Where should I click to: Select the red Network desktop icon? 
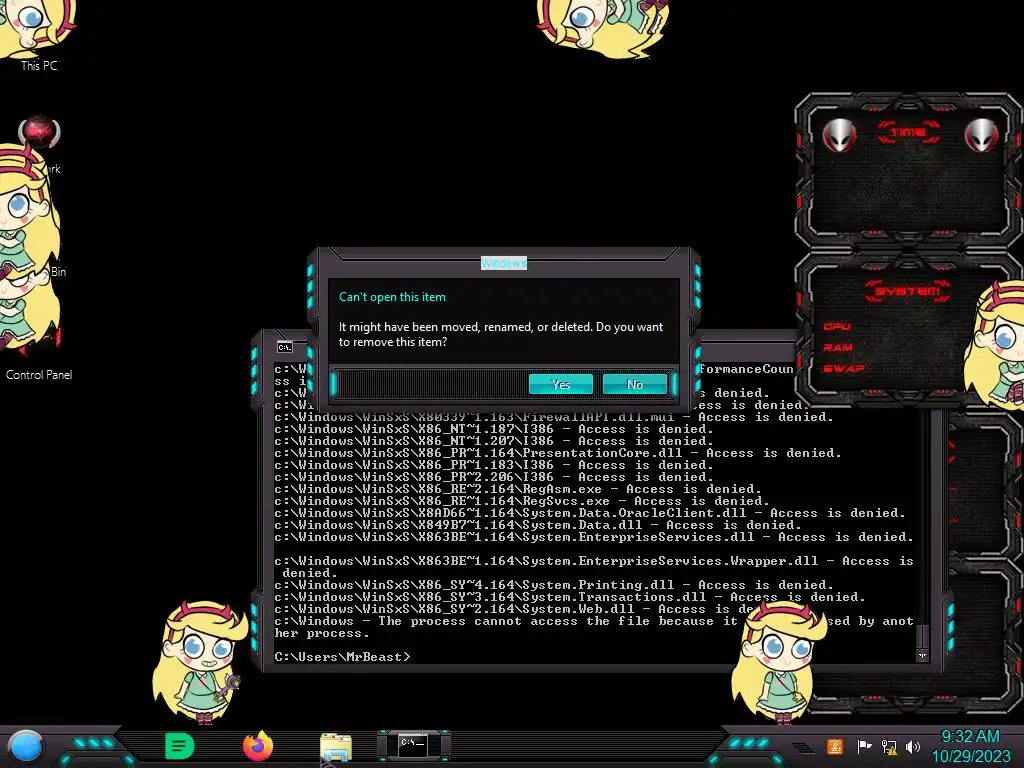coord(39,133)
